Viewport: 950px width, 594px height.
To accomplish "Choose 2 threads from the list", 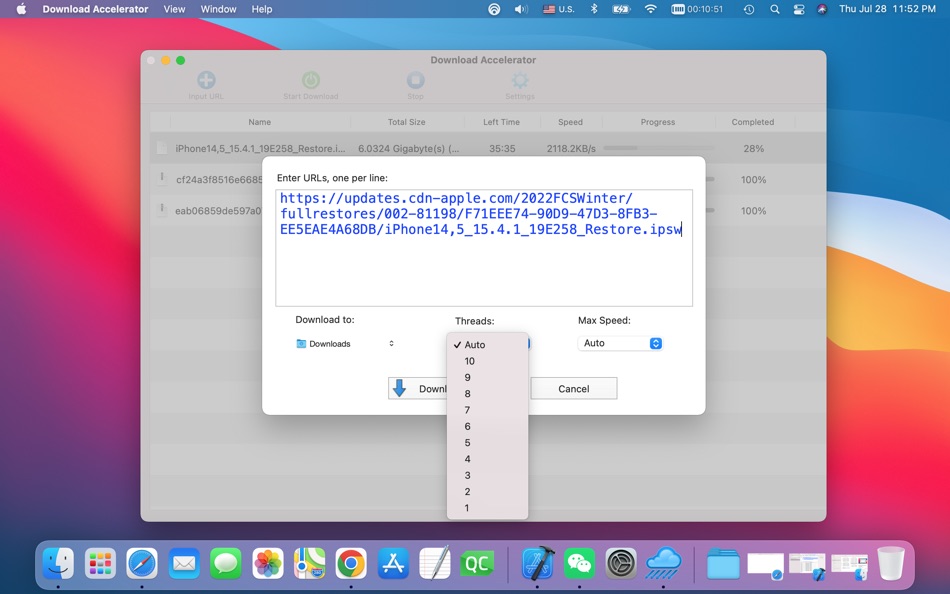I will click(x=487, y=492).
